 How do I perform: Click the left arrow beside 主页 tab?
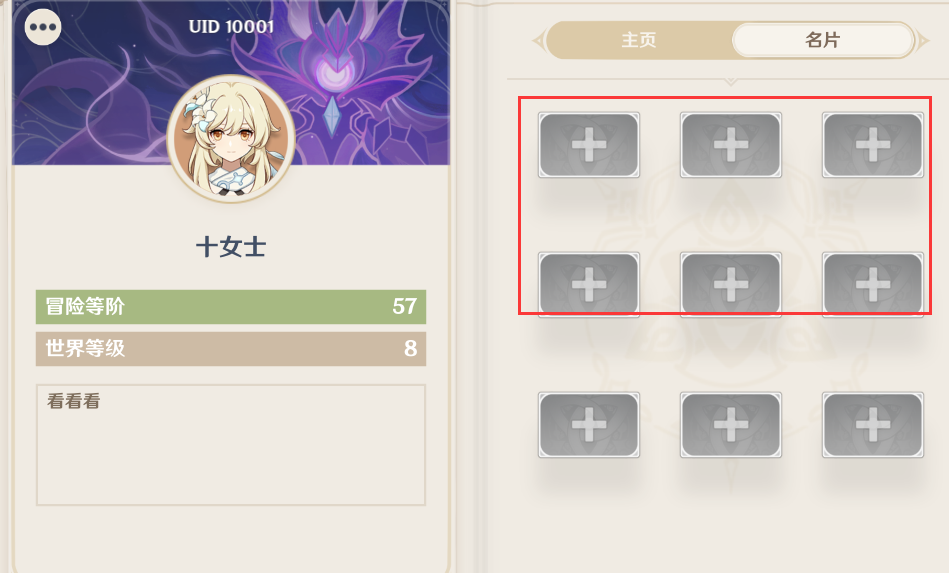[537, 41]
